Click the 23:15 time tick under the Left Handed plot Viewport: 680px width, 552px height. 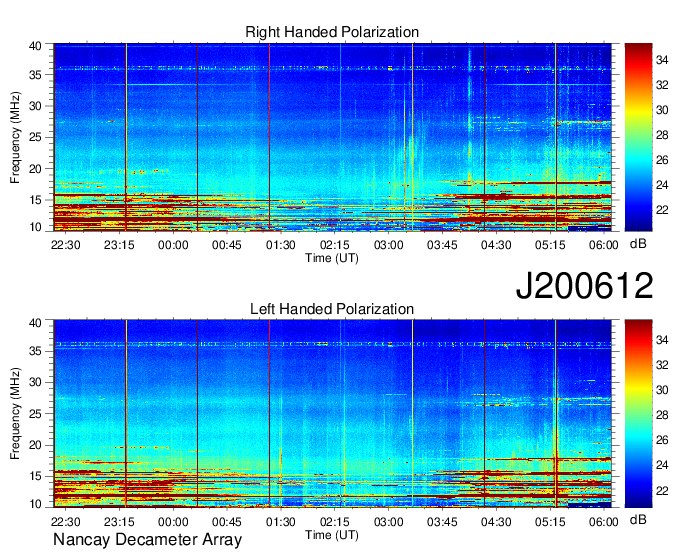[119, 522]
